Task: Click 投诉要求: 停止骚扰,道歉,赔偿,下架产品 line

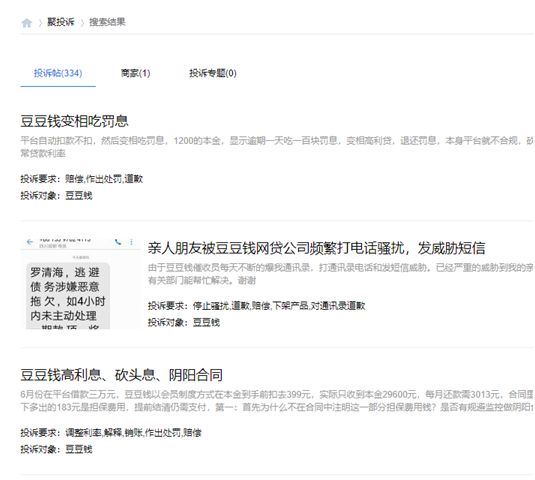Action: [257, 306]
